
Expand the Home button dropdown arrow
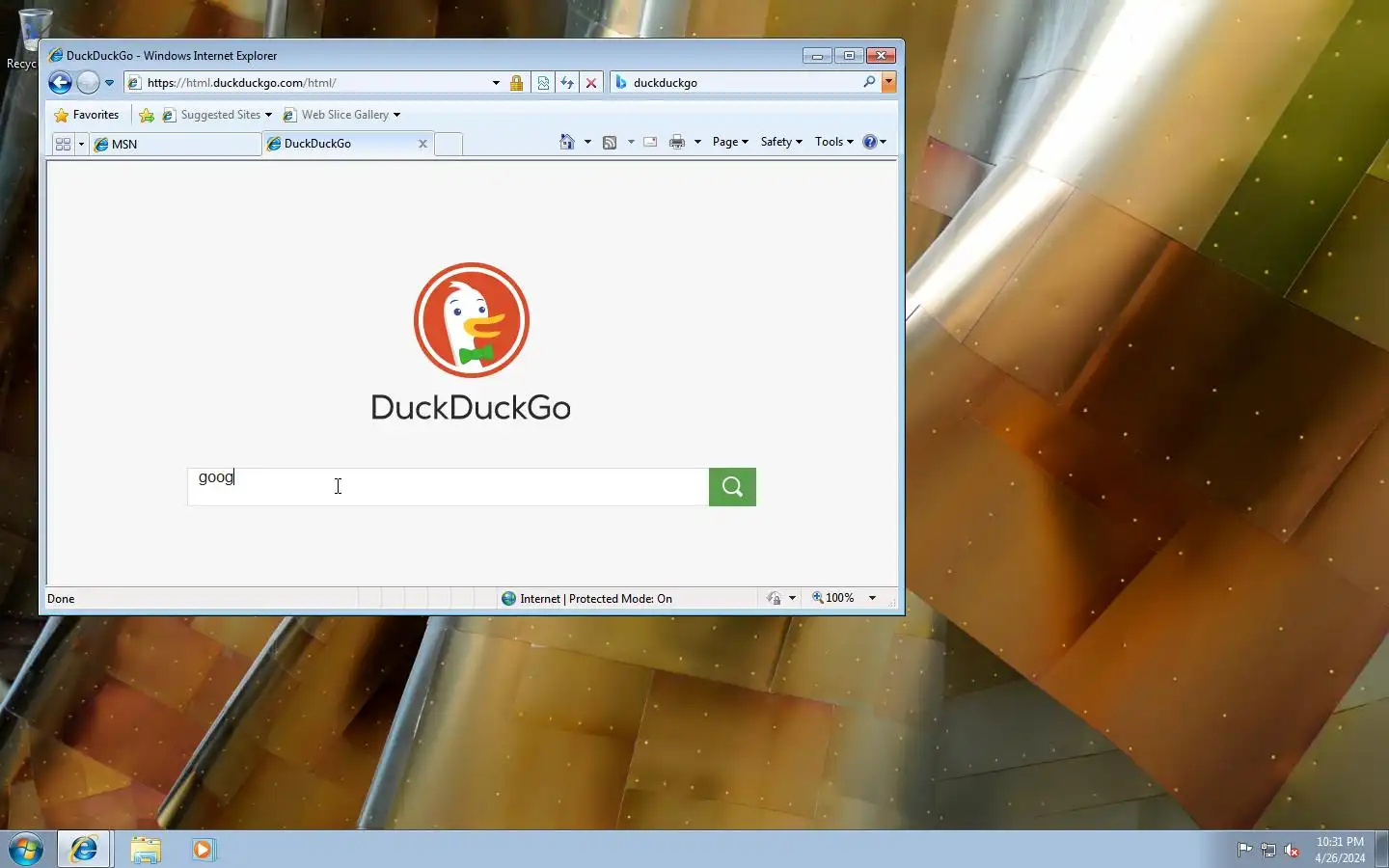[x=587, y=142]
